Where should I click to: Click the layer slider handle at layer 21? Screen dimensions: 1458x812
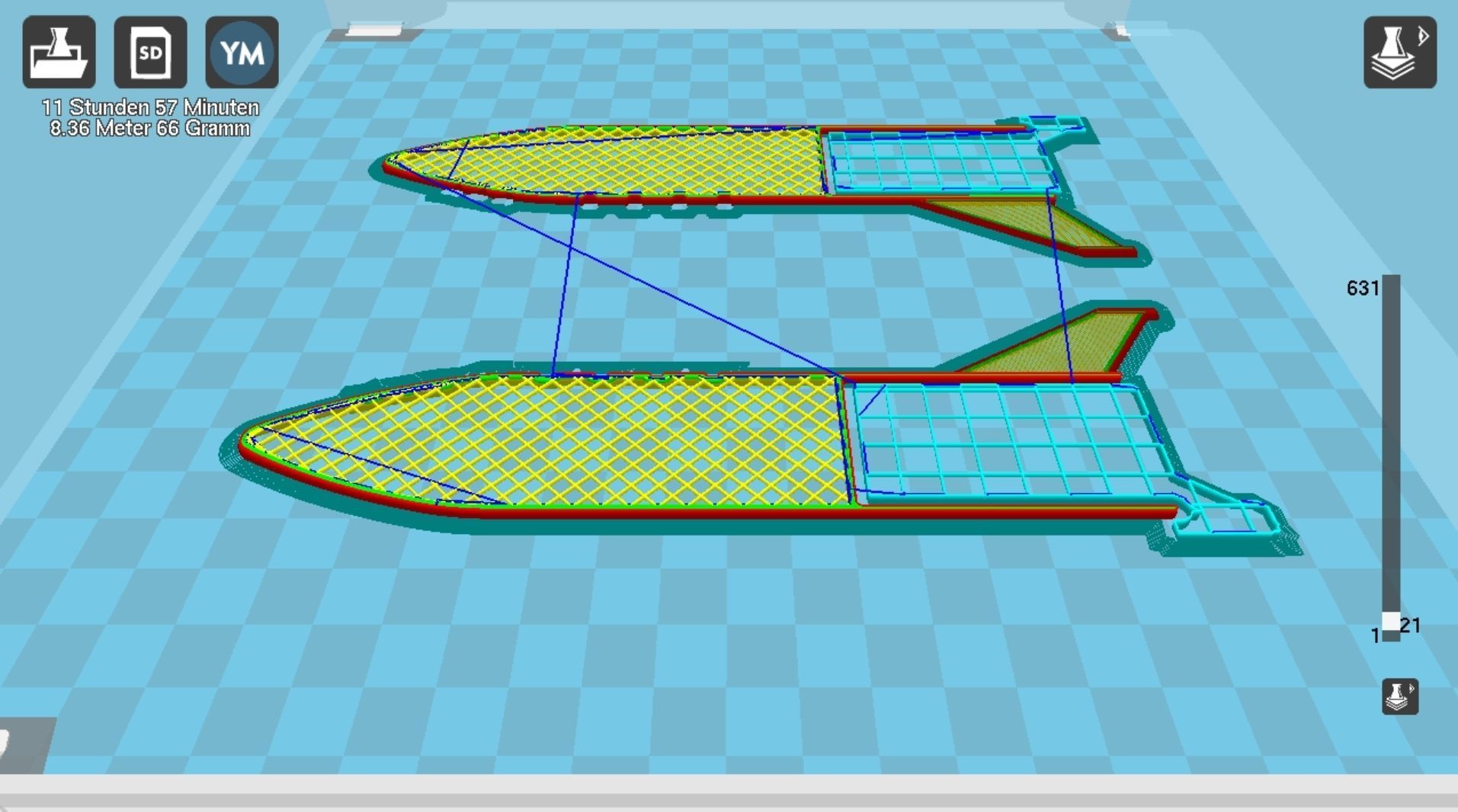tap(1391, 622)
